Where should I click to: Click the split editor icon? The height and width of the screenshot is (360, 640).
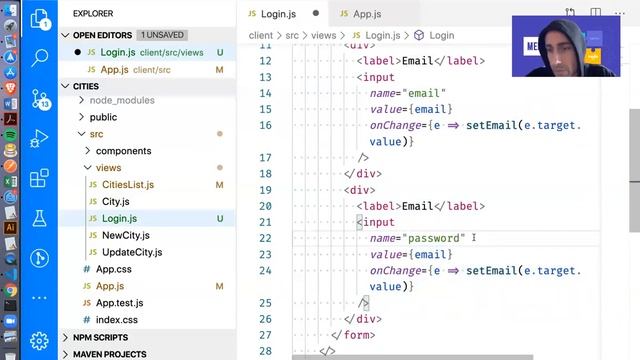[596, 12]
